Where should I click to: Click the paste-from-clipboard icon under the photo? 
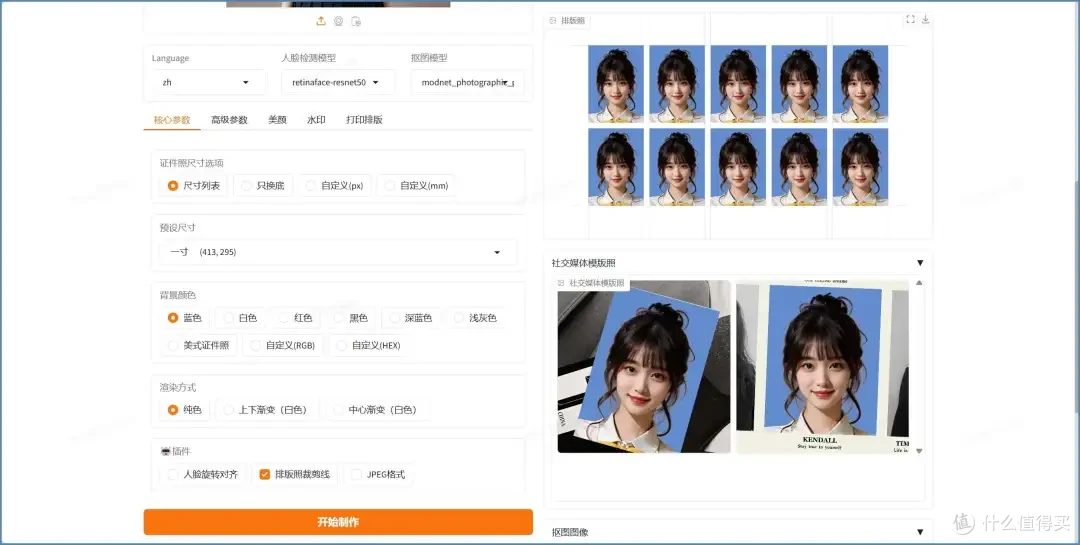coord(355,21)
